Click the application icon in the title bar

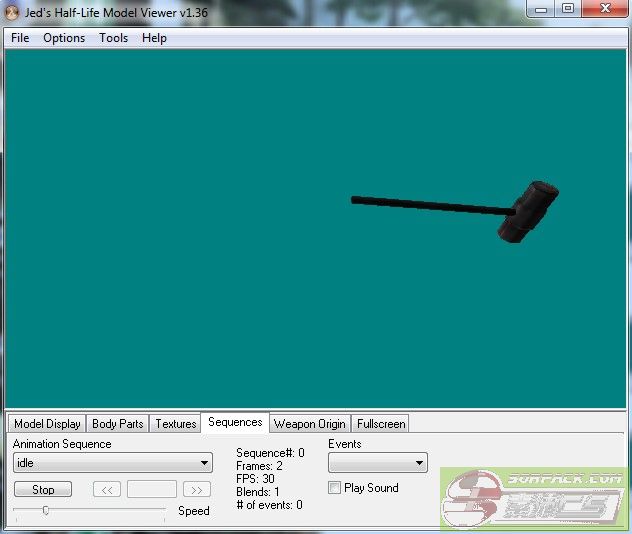[12, 12]
